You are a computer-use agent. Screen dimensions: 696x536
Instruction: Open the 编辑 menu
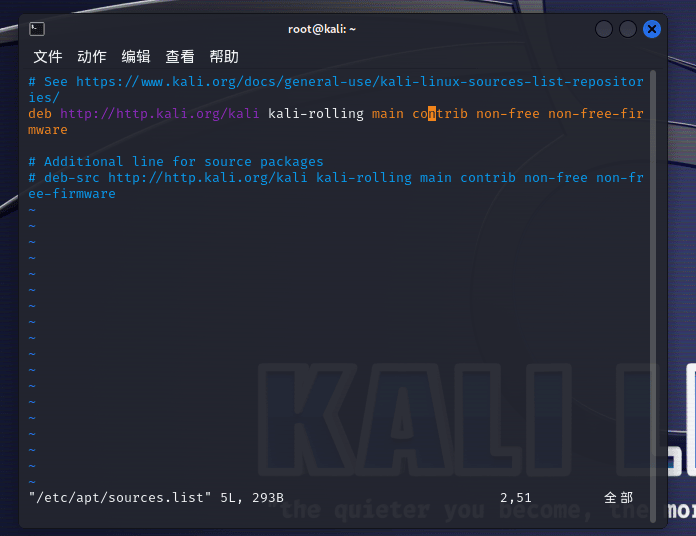(x=136, y=57)
